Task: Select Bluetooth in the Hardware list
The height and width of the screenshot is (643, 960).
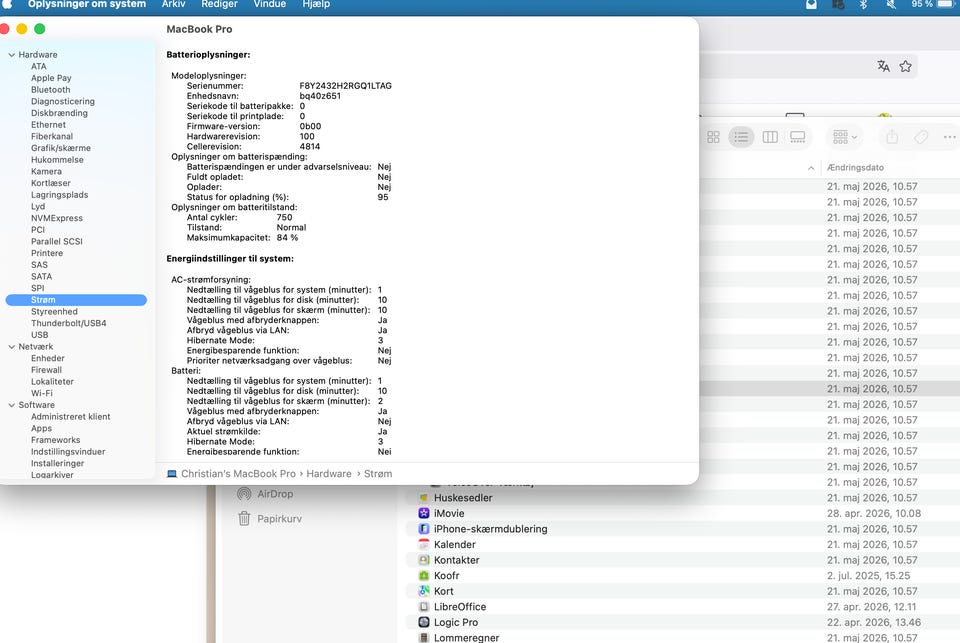Action: [x=51, y=89]
